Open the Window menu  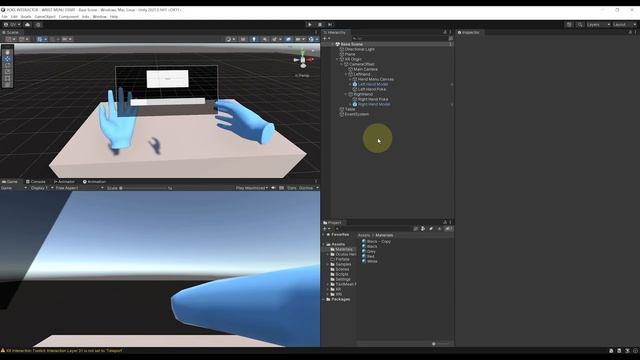coord(100,17)
